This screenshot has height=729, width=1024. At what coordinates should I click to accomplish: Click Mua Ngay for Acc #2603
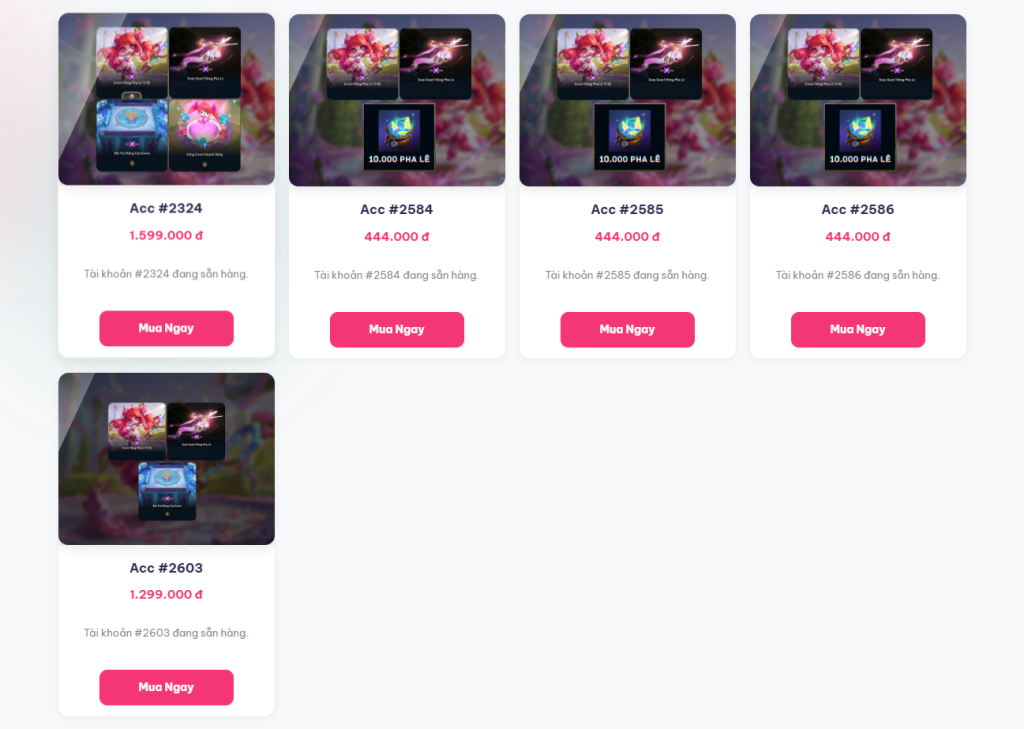click(x=166, y=687)
